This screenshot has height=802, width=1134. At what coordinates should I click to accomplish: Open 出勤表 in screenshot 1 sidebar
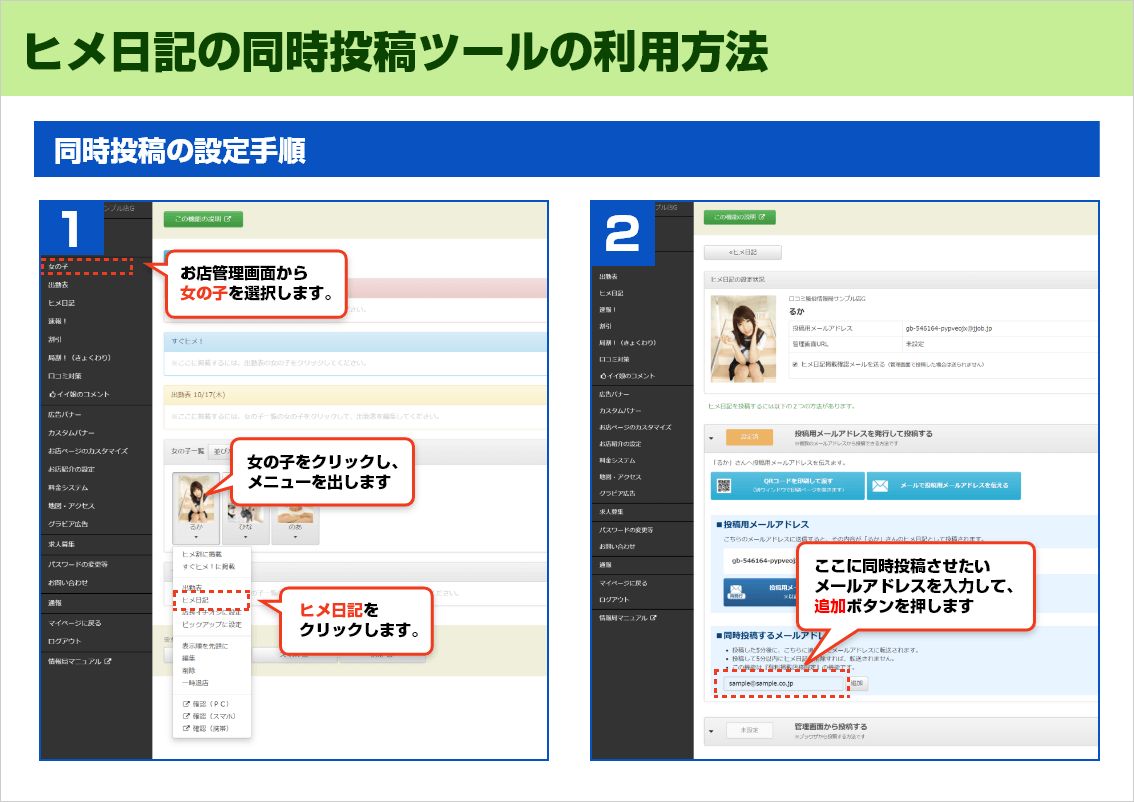coord(59,285)
